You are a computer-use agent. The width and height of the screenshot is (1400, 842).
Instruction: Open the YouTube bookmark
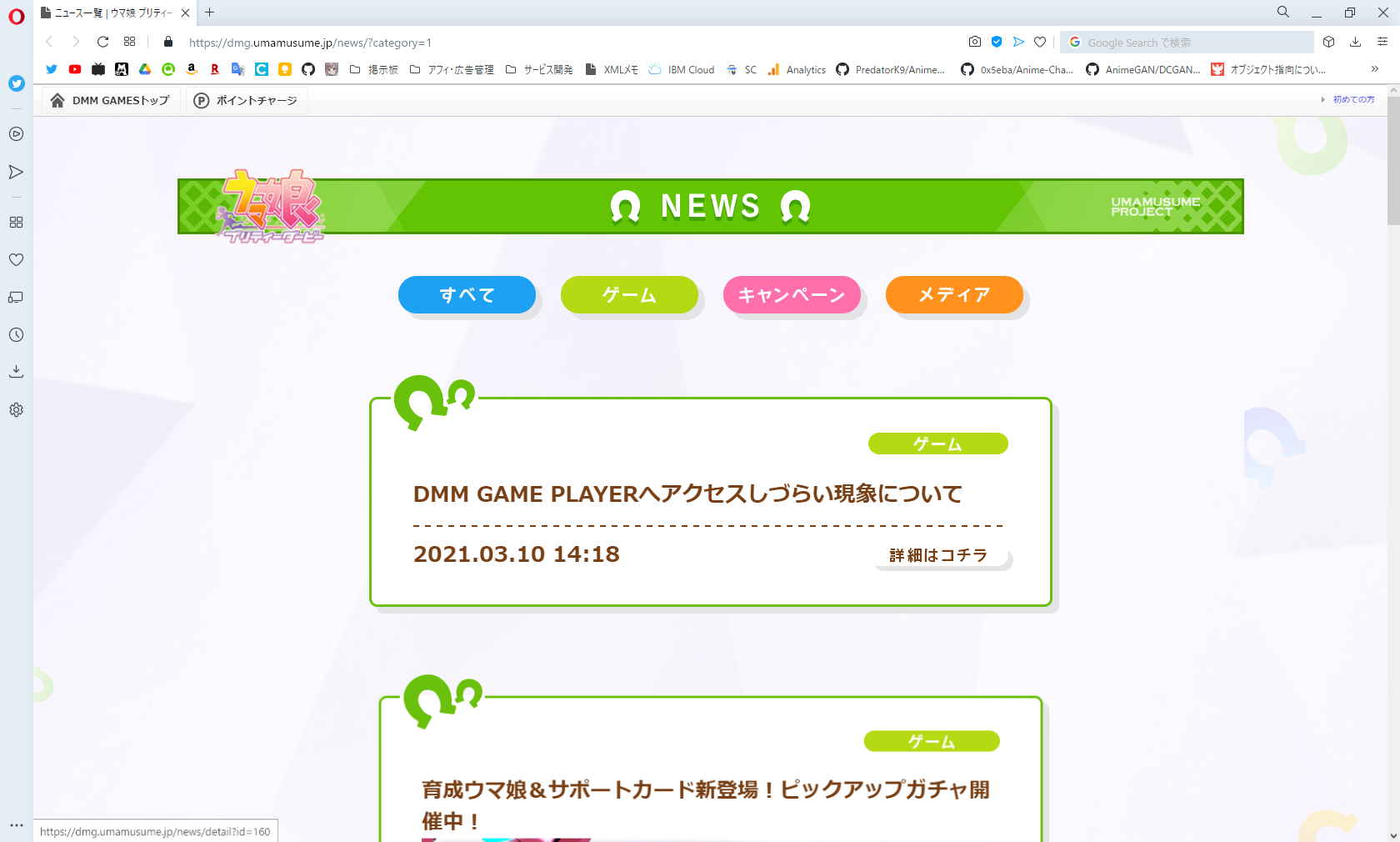point(75,69)
